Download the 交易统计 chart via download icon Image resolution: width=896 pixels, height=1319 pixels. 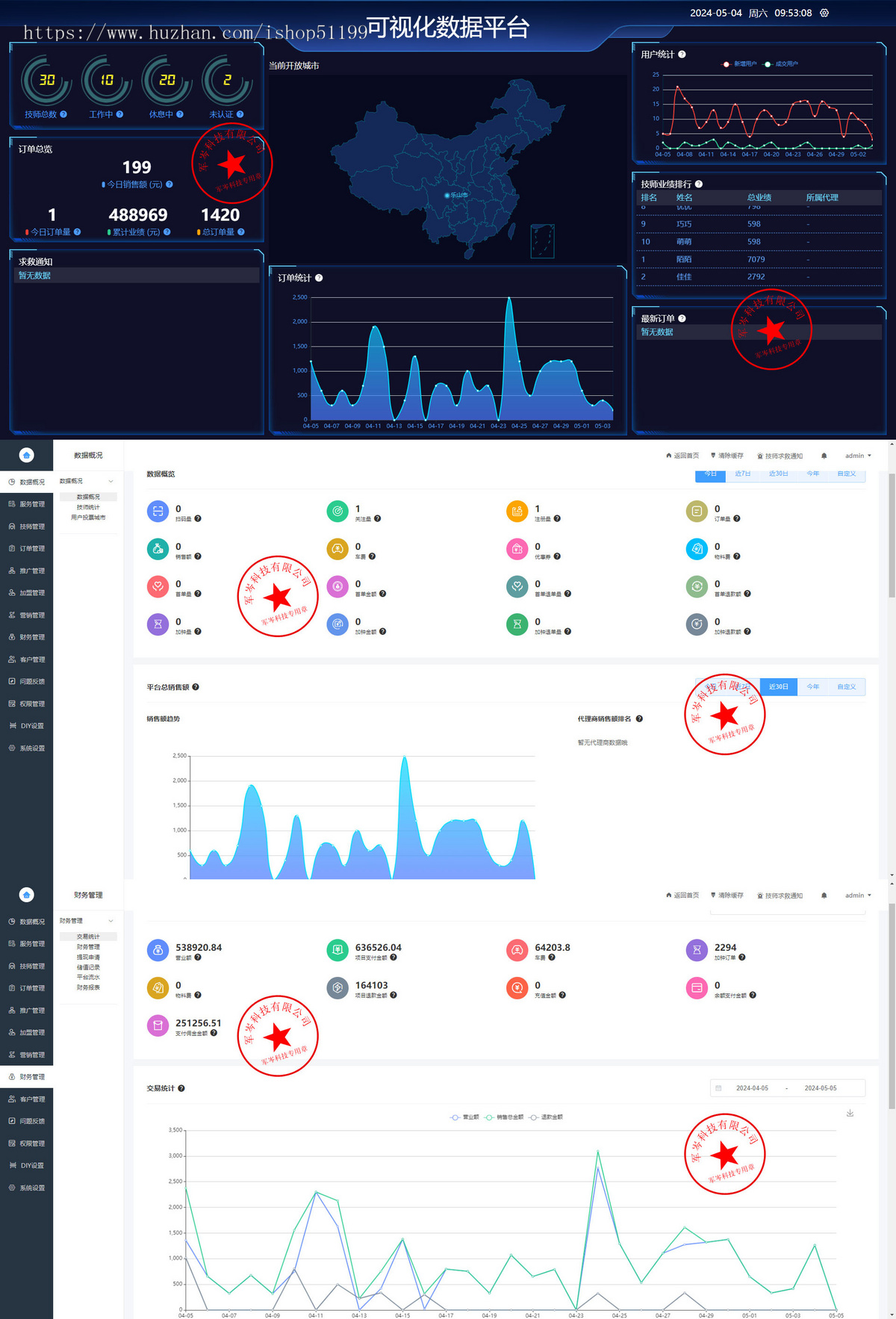tap(850, 1113)
